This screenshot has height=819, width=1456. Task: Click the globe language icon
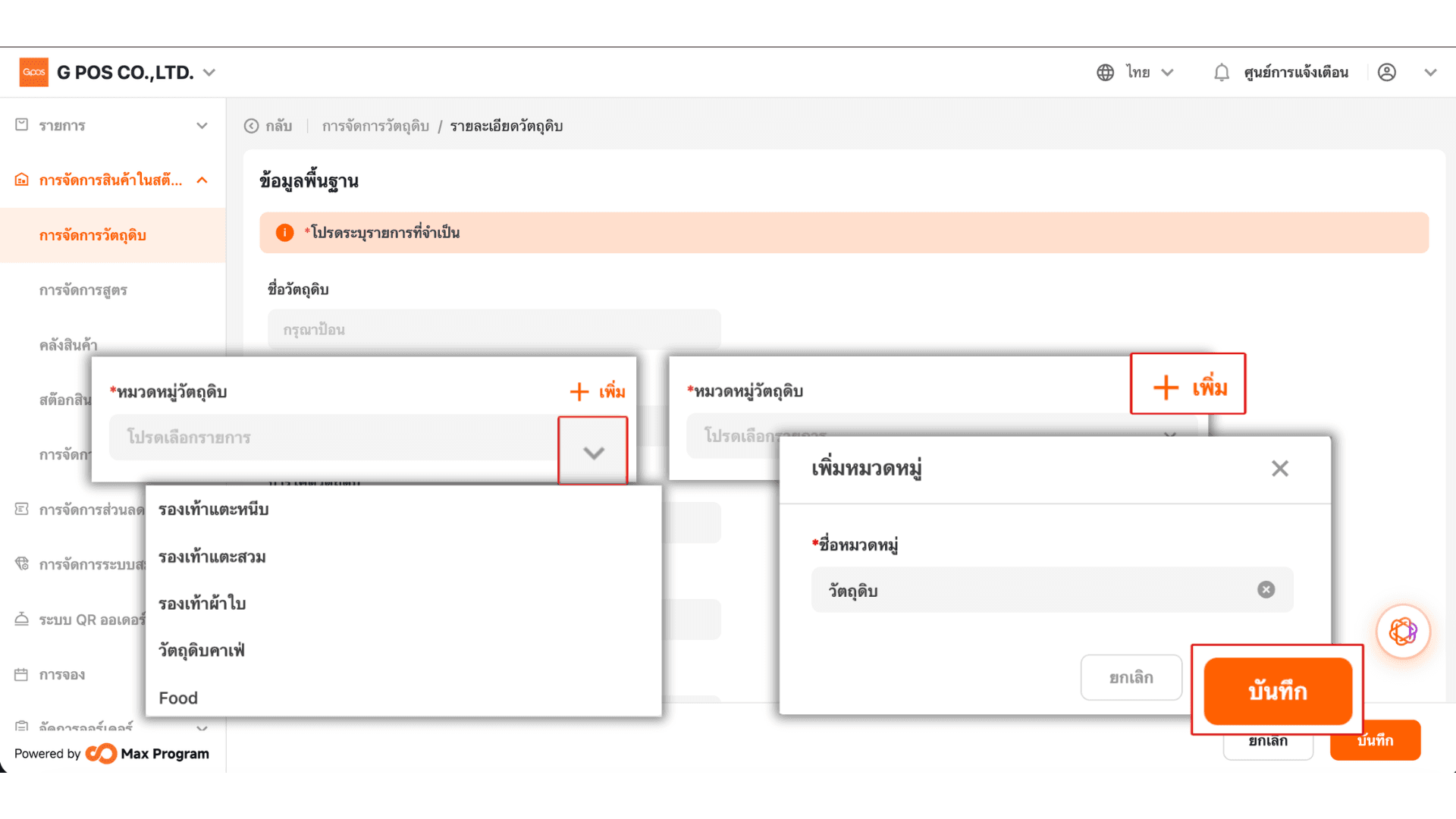[1105, 72]
